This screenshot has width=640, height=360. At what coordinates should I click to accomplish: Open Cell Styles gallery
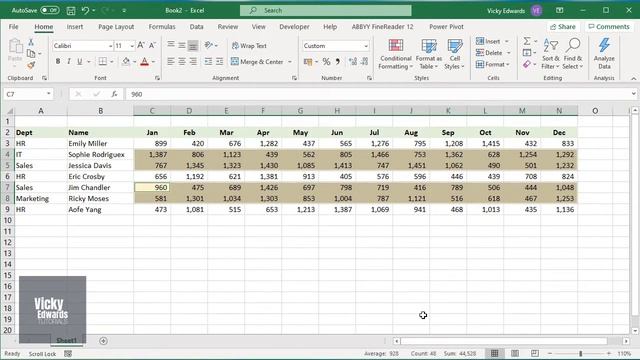tap(454, 54)
